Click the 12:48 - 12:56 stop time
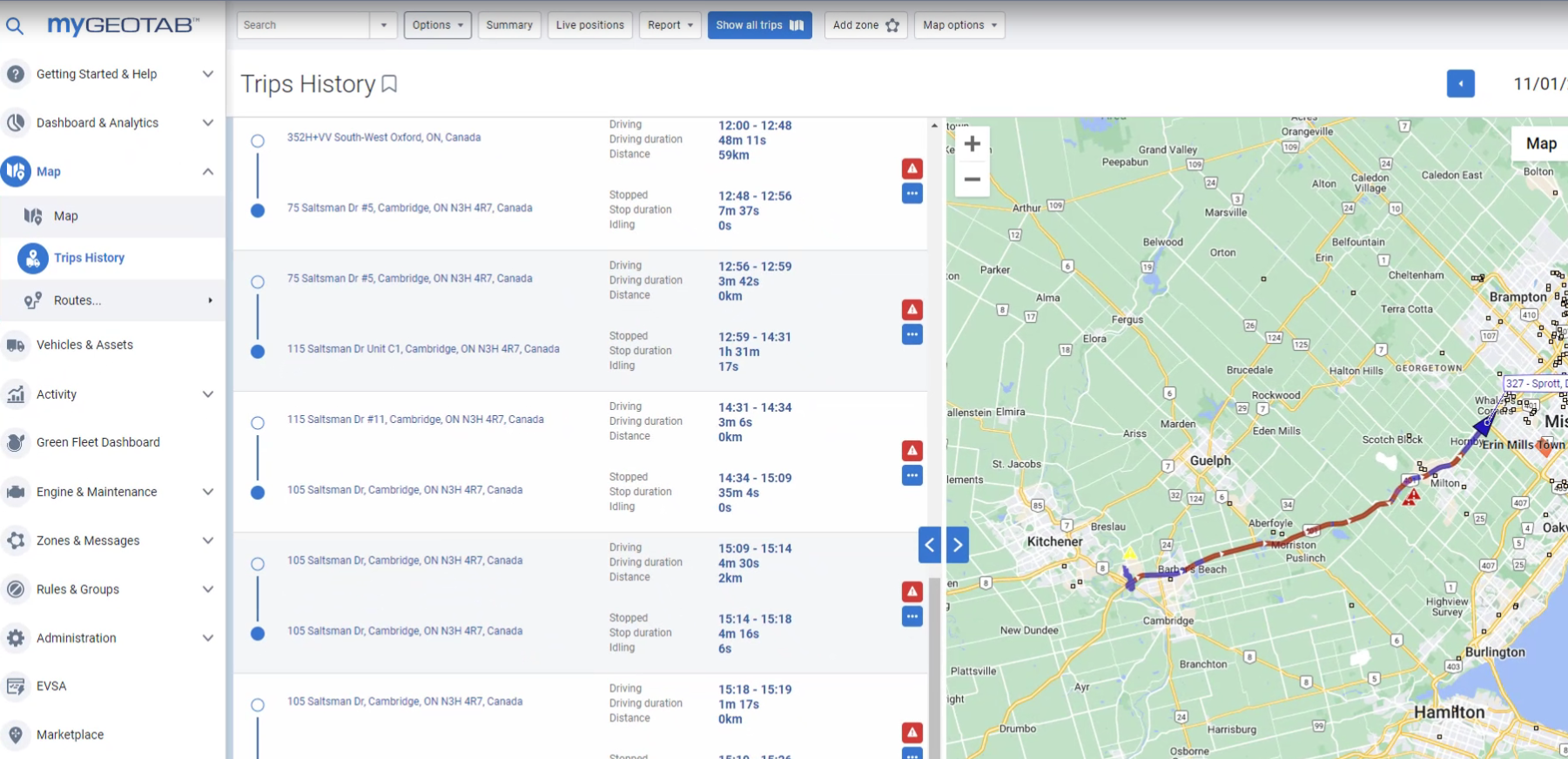 [x=755, y=196]
